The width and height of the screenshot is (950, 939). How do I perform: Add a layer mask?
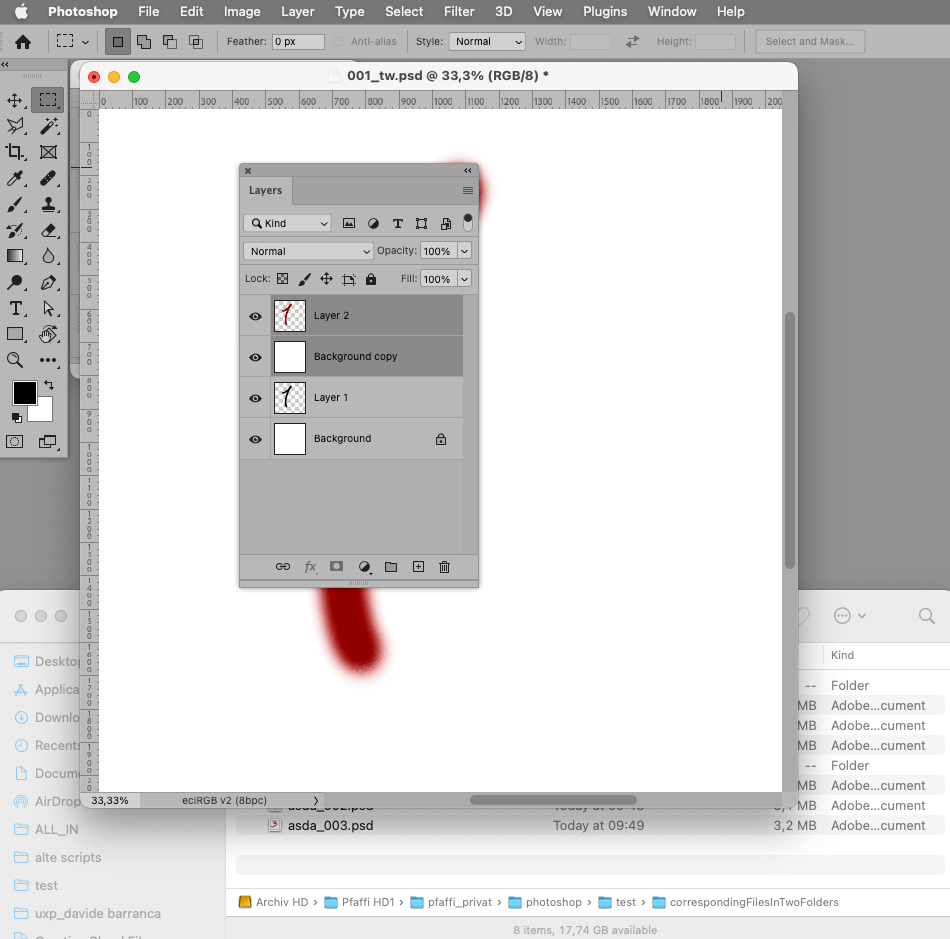336,566
